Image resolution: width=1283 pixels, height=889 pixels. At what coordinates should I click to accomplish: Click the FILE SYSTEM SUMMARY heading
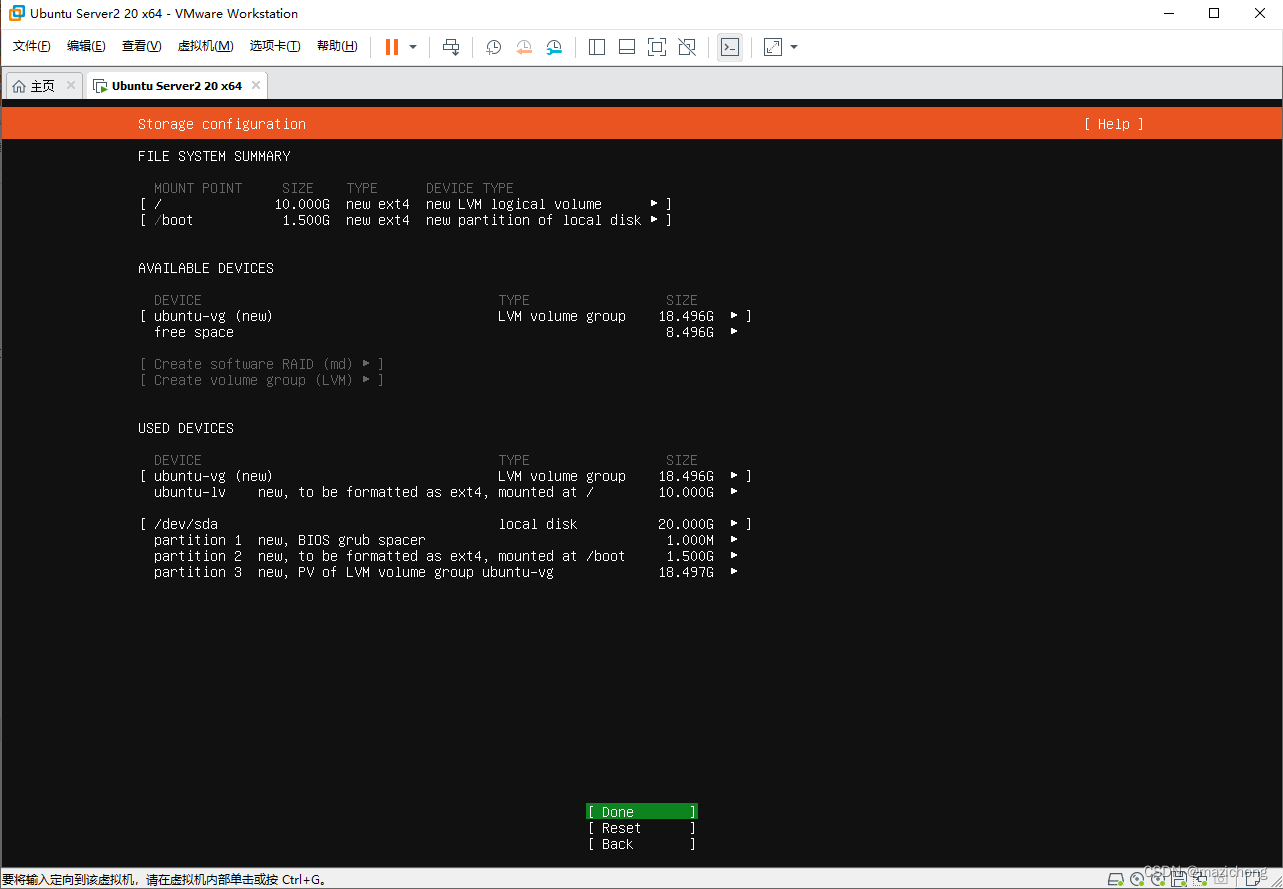point(214,156)
